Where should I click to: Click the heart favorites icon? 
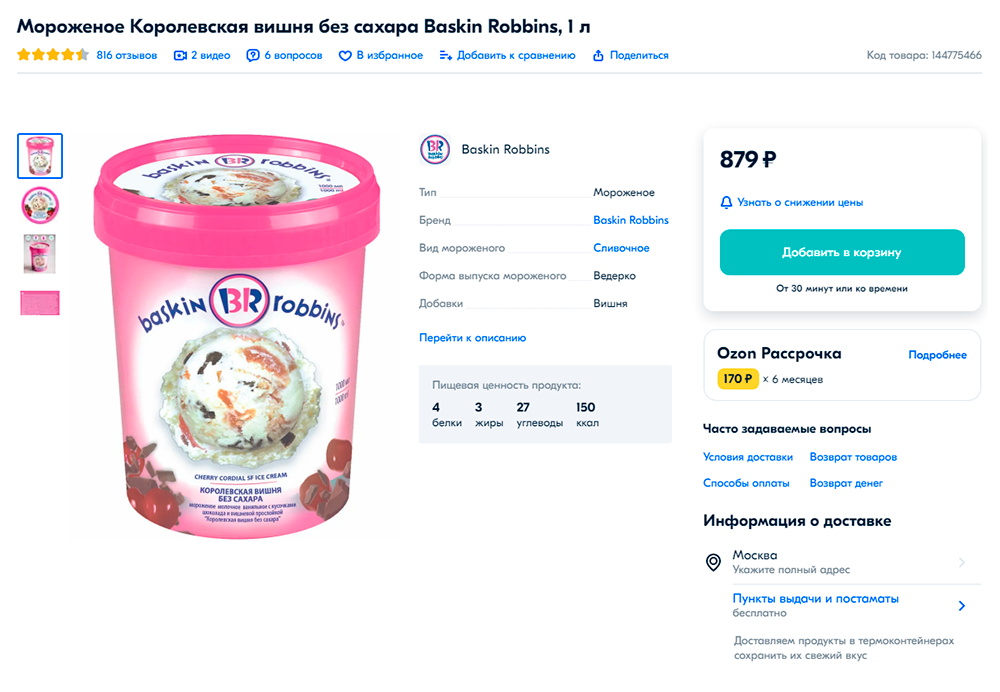[345, 56]
